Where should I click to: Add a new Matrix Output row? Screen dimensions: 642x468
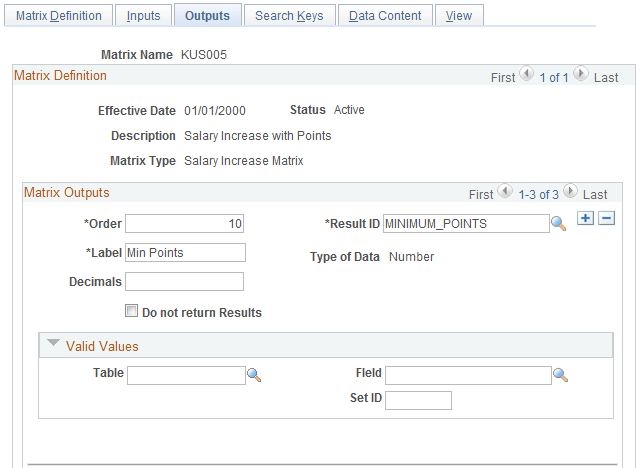[x=585, y=218]
